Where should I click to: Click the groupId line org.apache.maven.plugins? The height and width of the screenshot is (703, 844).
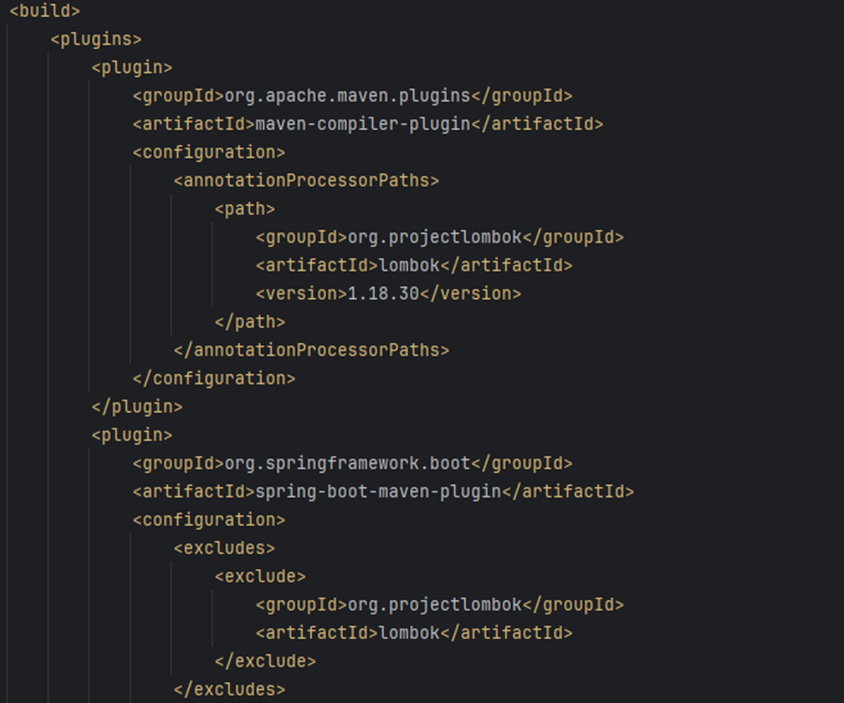[x=353, y=96]
